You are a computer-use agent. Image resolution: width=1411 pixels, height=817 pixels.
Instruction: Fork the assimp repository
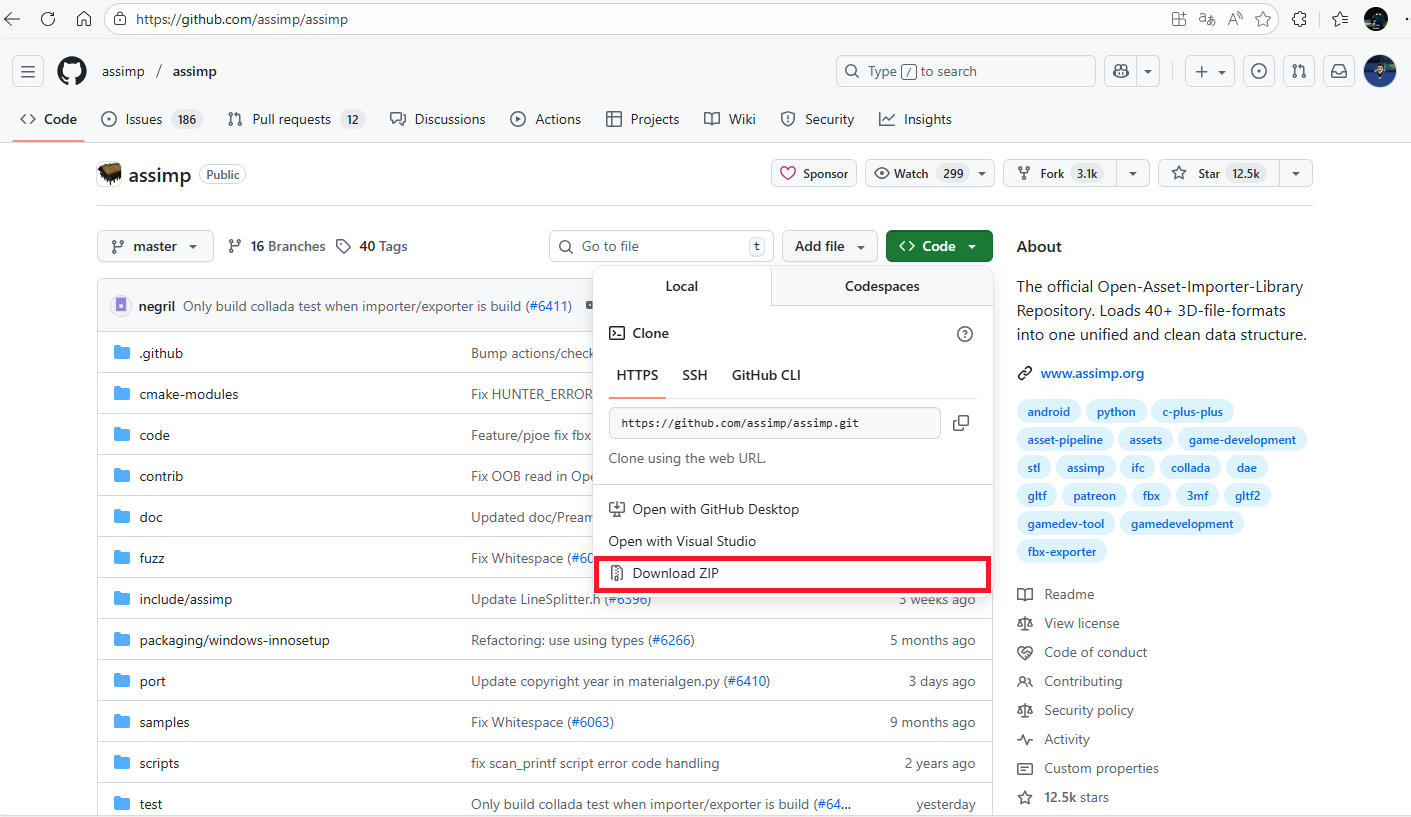coord(1060,173)
